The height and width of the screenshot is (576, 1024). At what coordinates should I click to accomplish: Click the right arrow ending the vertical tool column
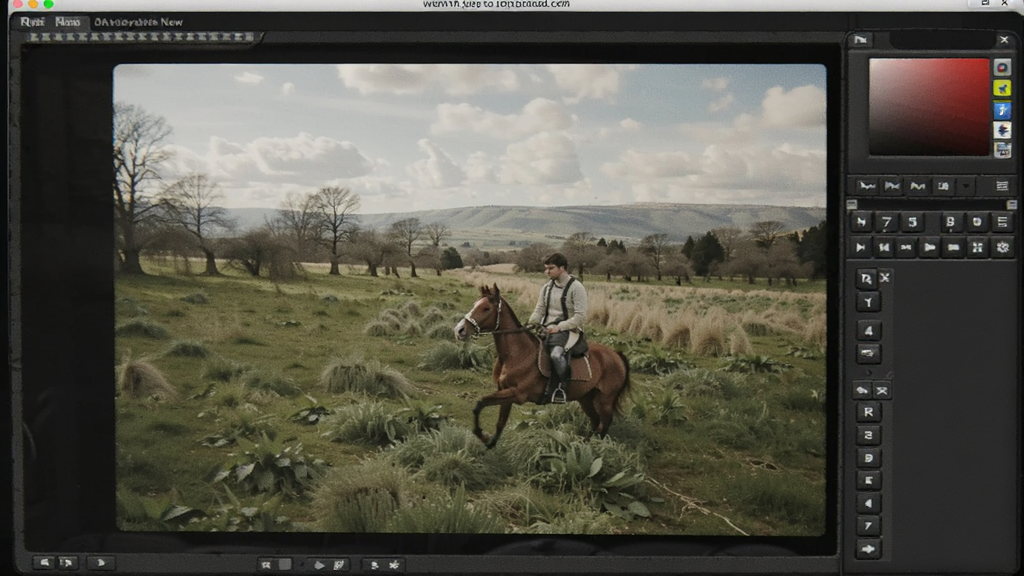click(869, 549)
